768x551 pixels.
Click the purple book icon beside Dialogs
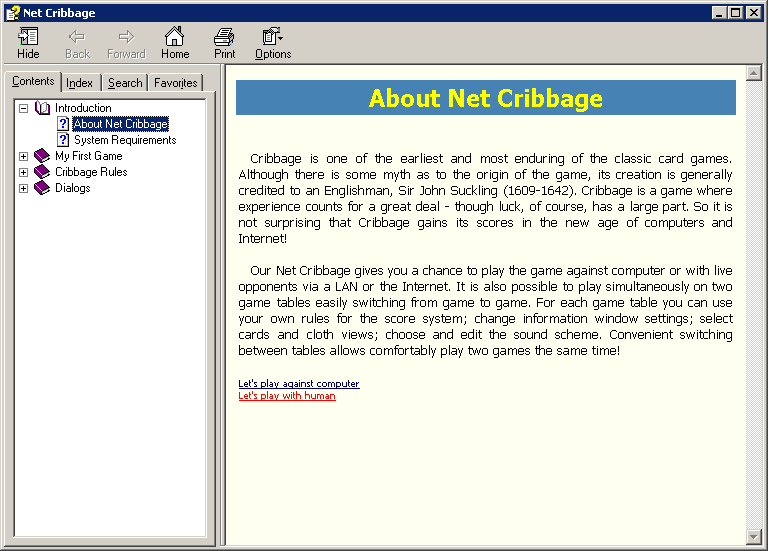42,188
